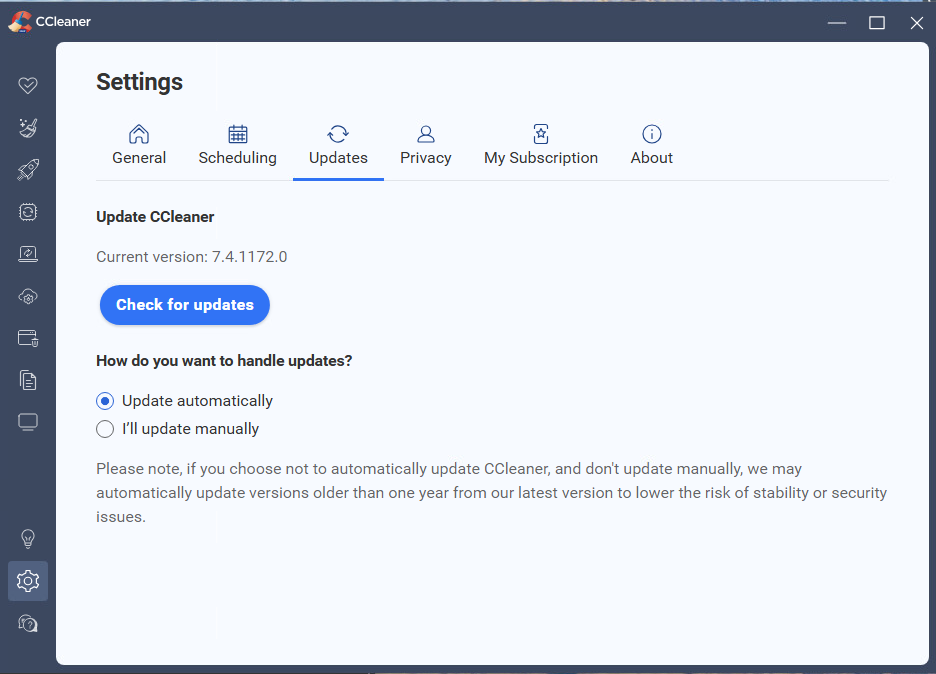Open the monitor sidebar icon
This screenshot has width=936, height=674.
pyautogui.click(x=28, y=422)
